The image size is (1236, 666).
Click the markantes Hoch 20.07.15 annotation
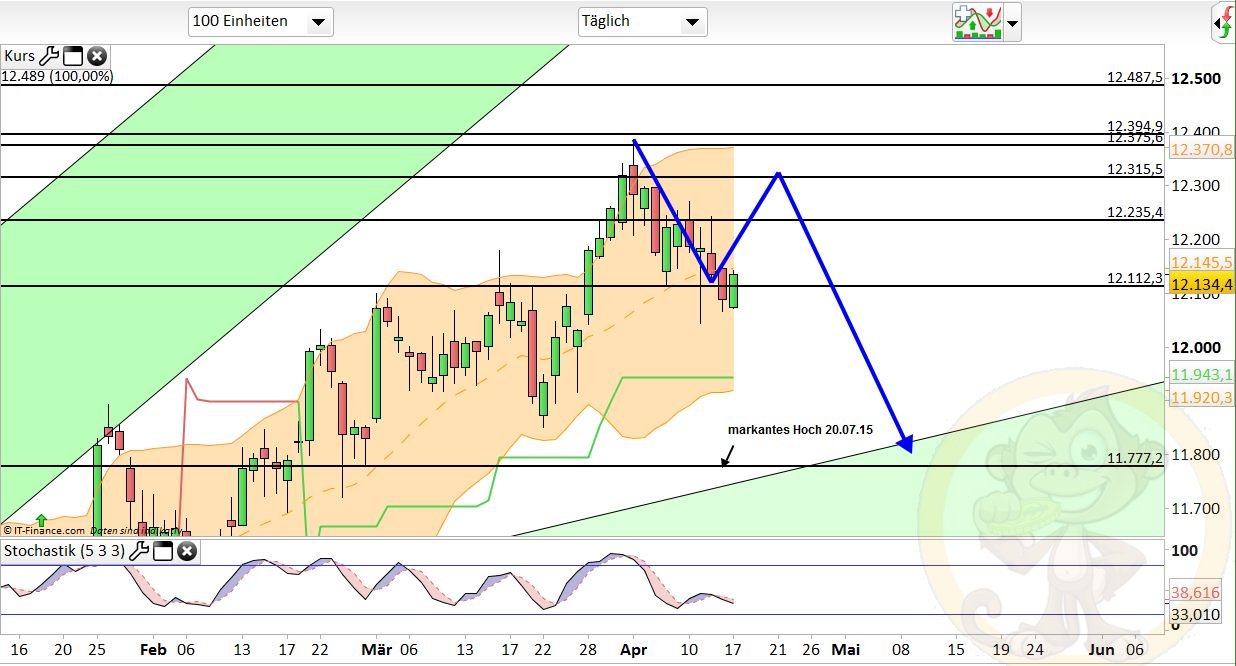coord(801,430)
